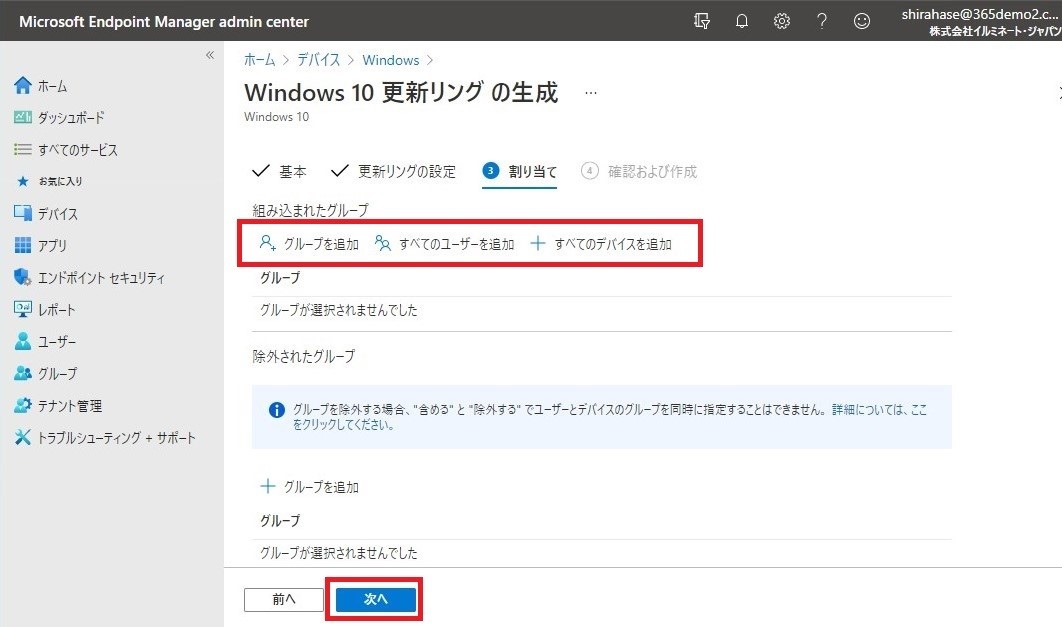Click the blue info icon in the banner

pyautogui.click(x=276, y=410)
